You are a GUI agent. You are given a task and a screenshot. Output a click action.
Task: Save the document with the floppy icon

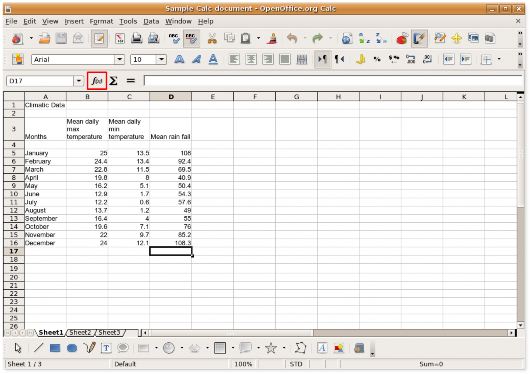pos(61,38)
